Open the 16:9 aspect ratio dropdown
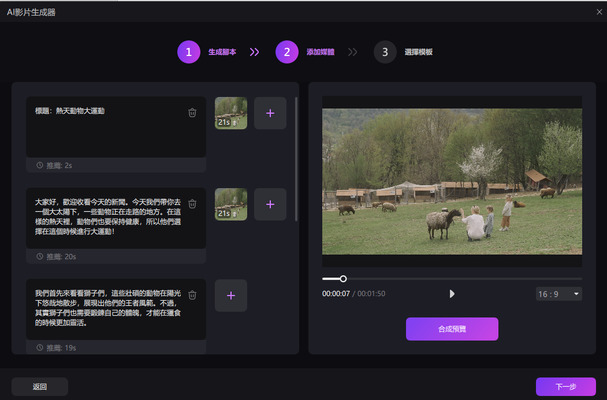 pos(559,294)
